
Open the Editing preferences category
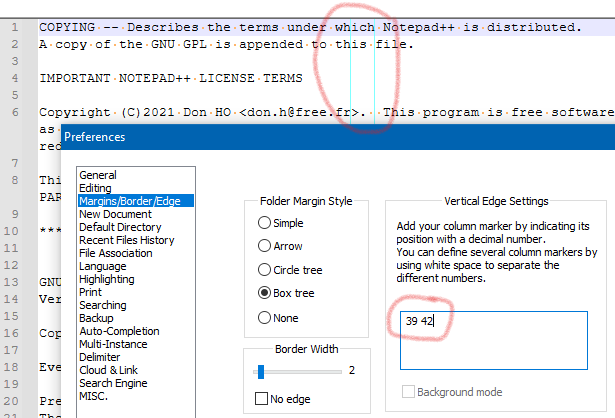(95, 188)
